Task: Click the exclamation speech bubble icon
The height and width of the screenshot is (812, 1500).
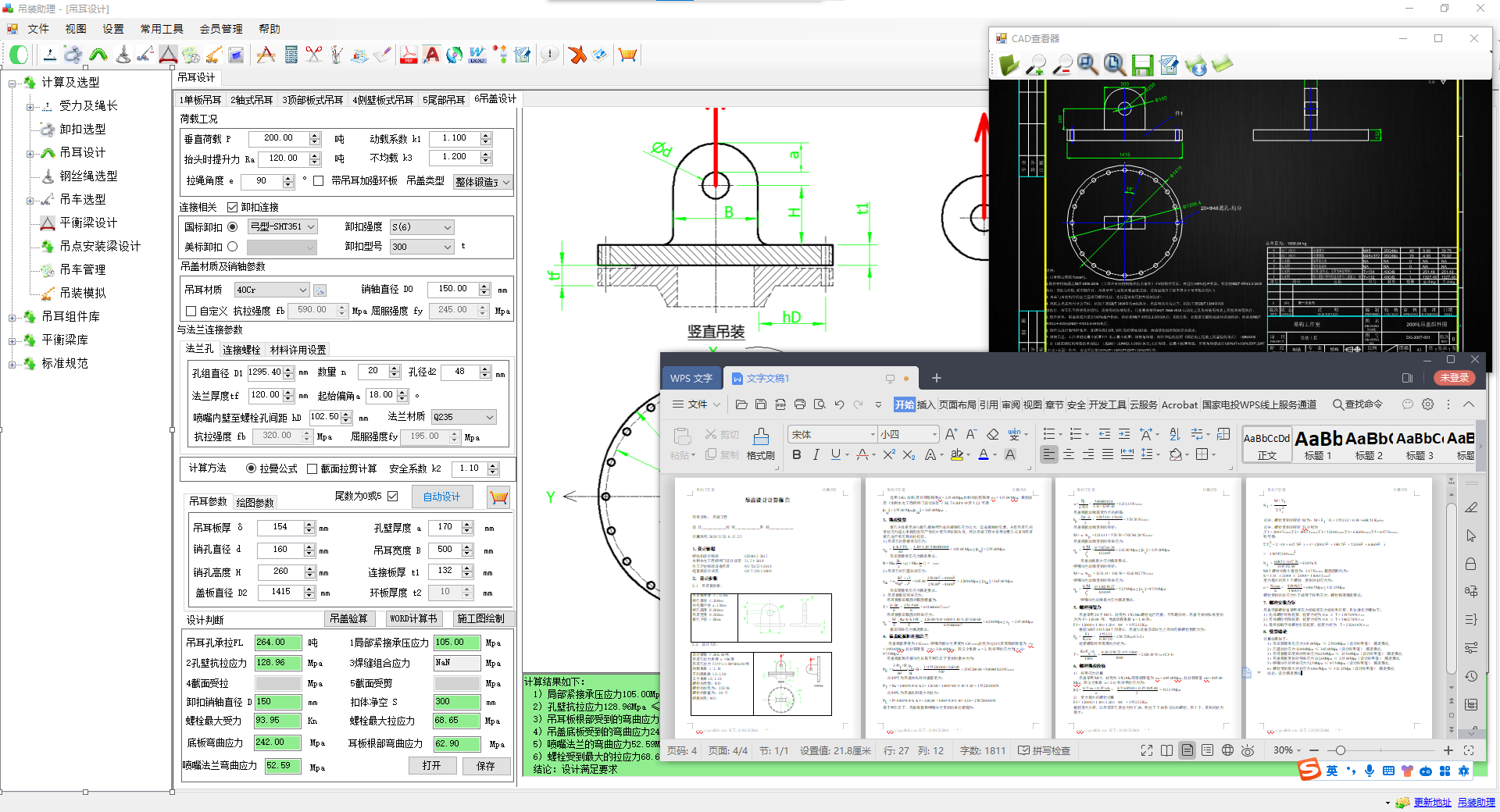Action: 550,55
